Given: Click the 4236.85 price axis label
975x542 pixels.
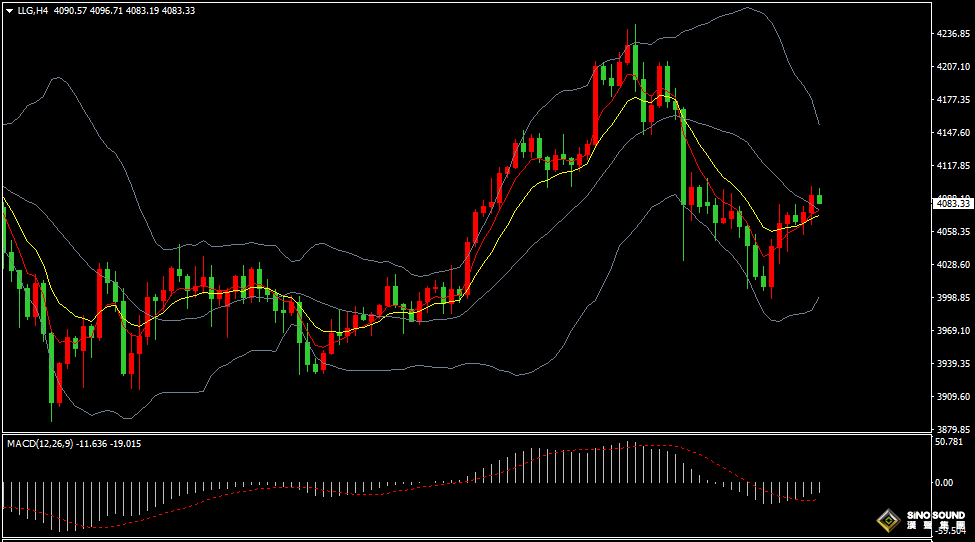Looking at the screenshot, I should pos(952,34).
